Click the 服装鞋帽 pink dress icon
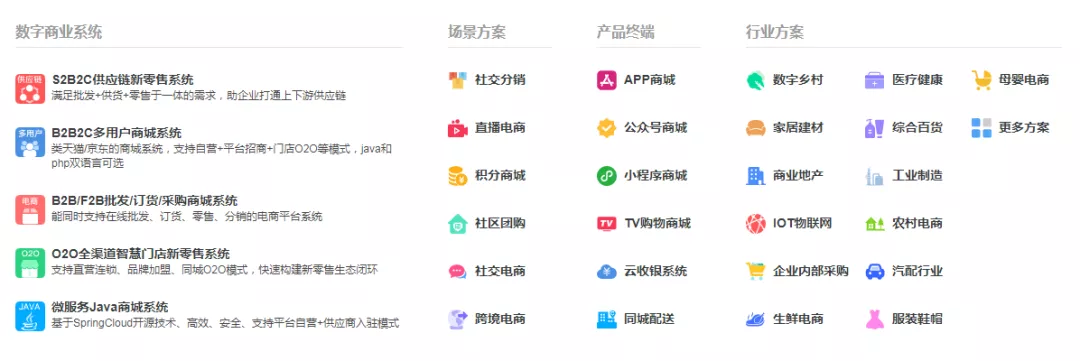The image size is (1080, 361). tap(875, 319)
